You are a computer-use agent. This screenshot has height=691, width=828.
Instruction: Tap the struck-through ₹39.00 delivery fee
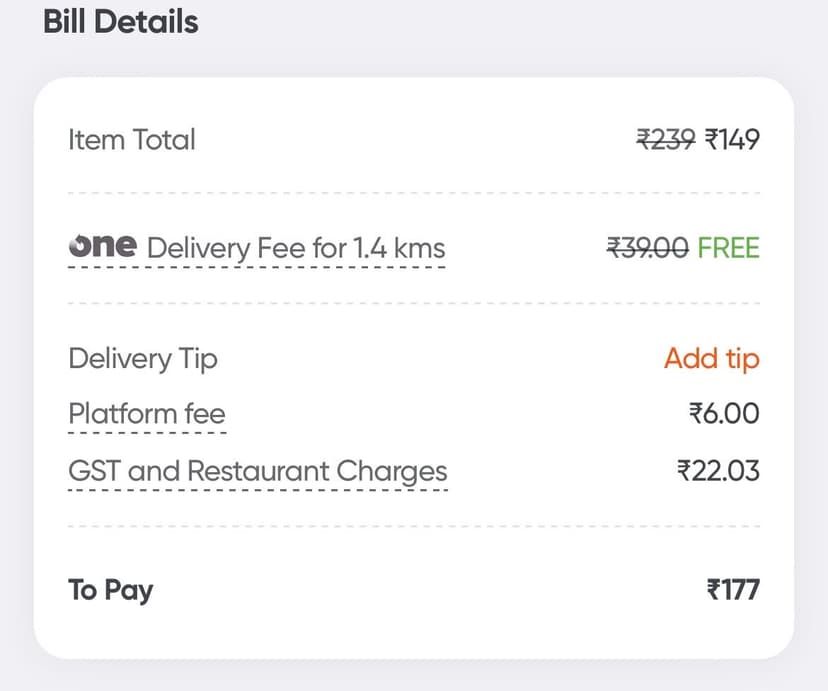pos(648,247)
